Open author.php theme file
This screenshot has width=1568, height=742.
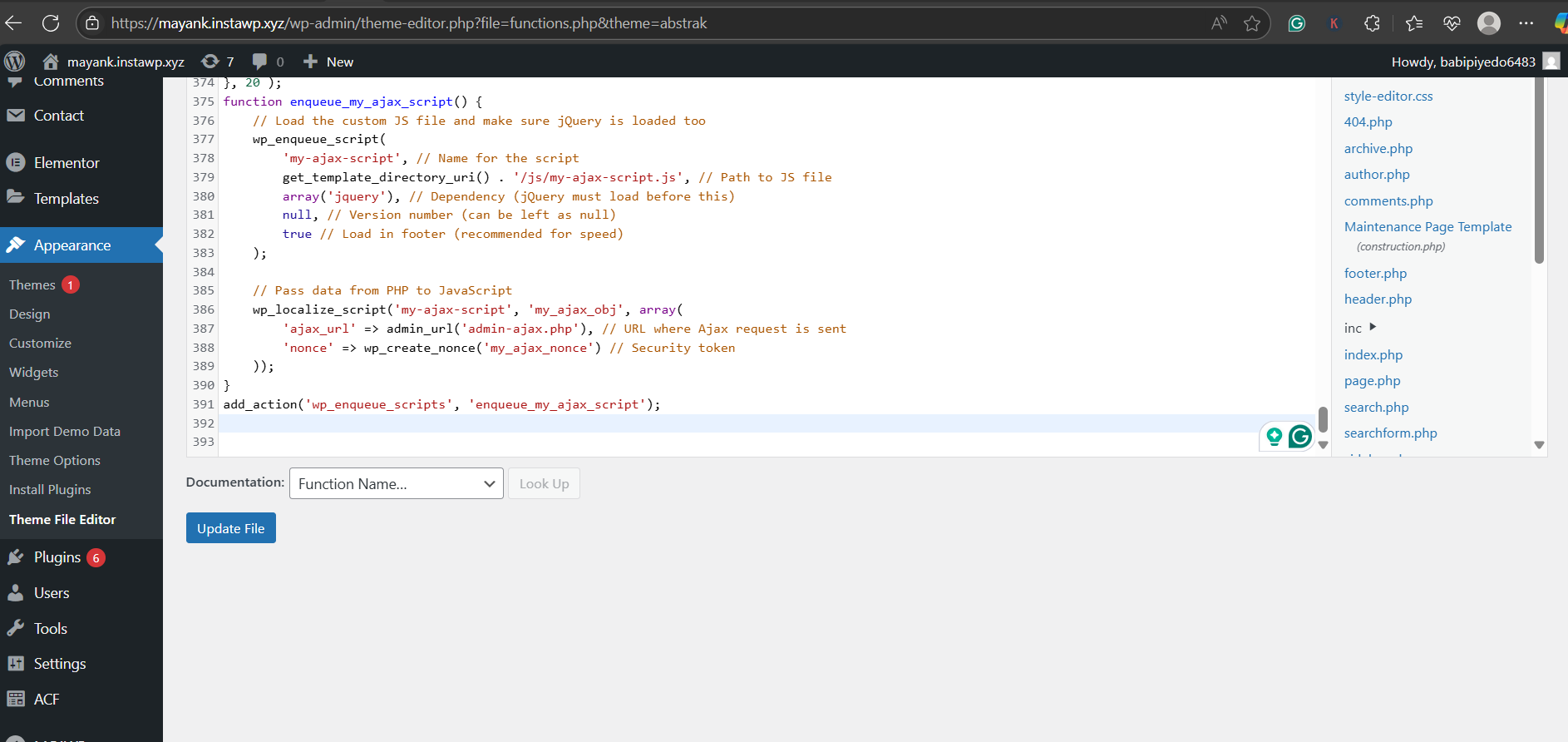tap(1377, 174)
